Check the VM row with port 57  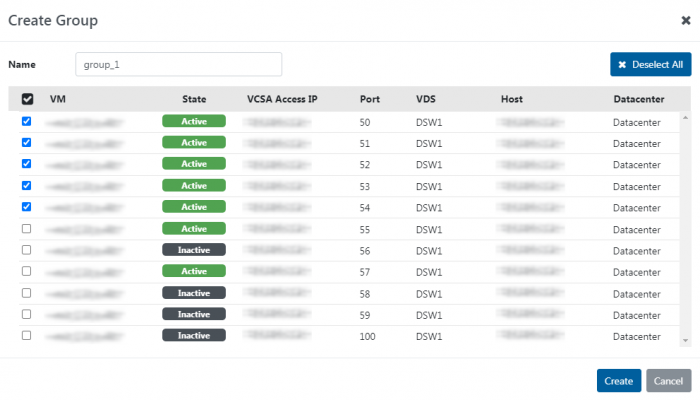tap(27, 272)
